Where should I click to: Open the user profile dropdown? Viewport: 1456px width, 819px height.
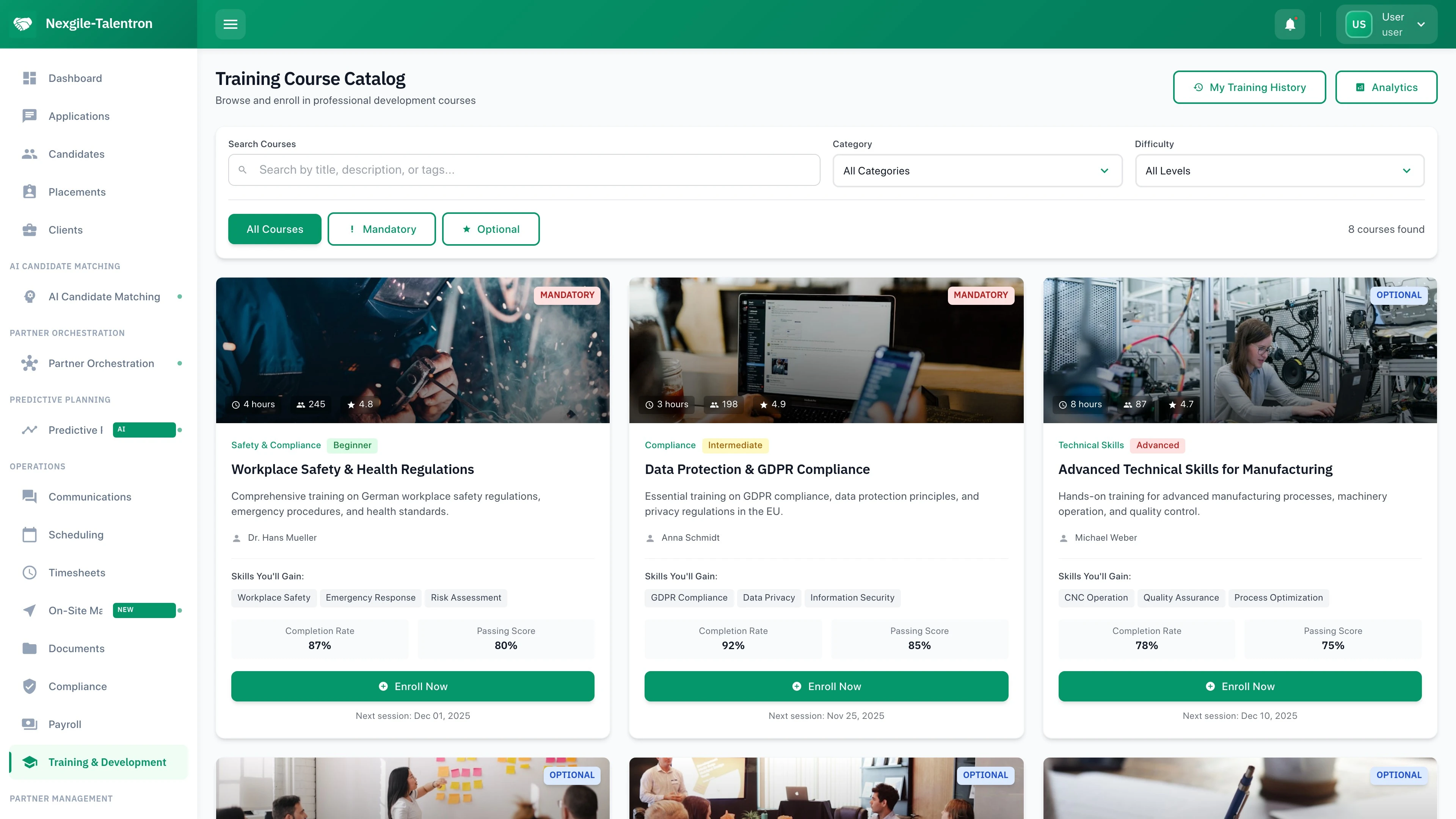click(x=1387, y=24)
